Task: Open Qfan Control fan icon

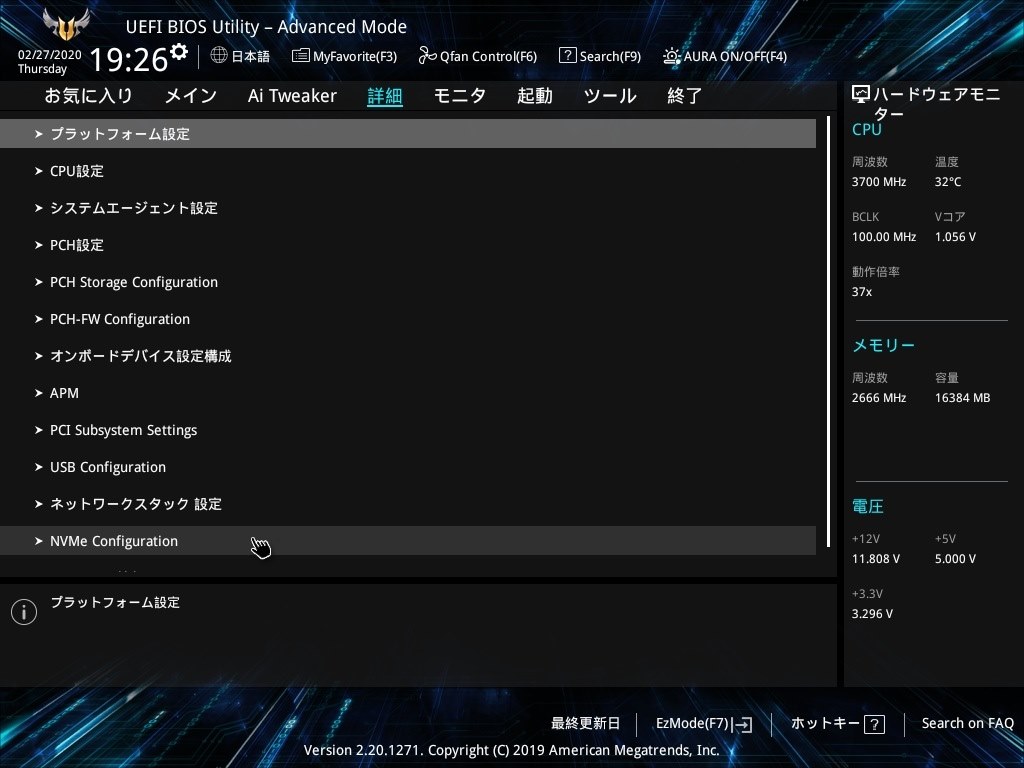Action: click(427, 56)
